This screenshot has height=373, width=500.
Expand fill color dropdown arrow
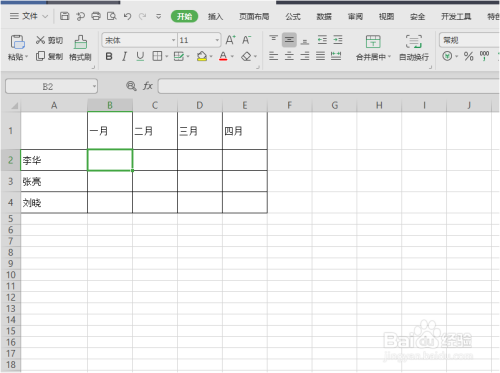tap(211, 57)
